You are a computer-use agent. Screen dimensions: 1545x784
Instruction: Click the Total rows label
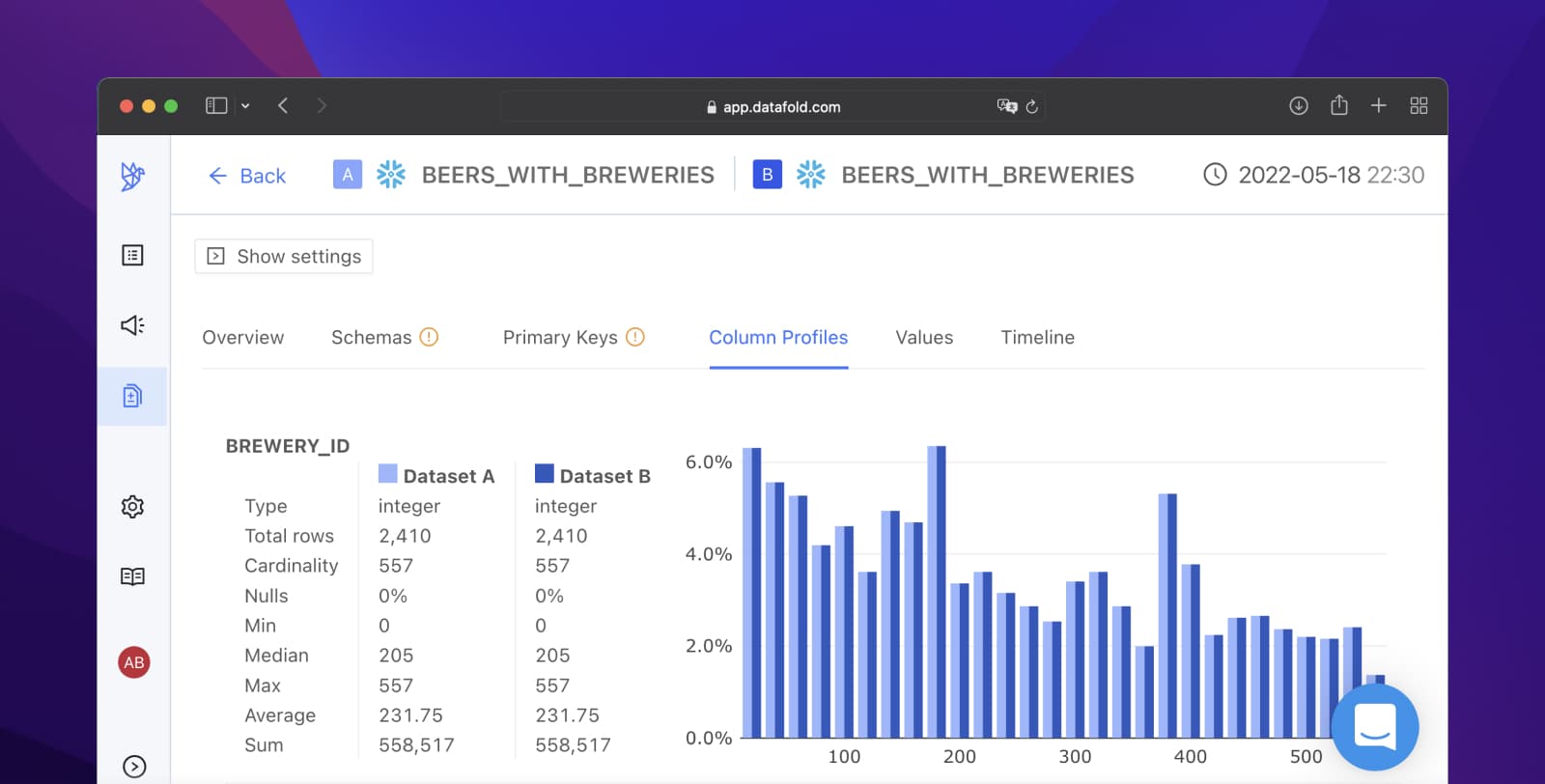289,536
